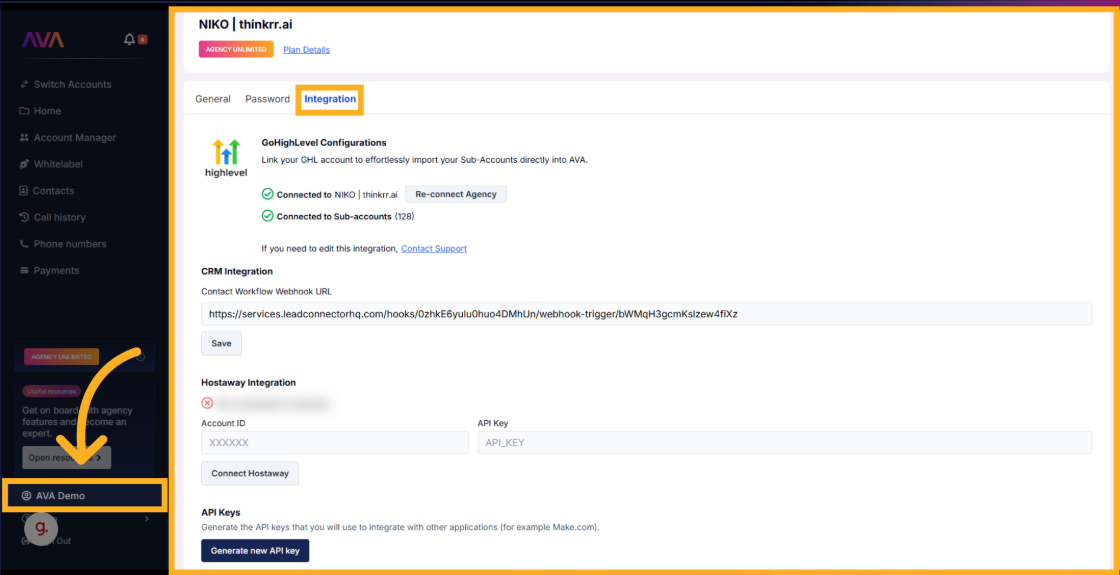Click the "(128)" sub-accounts count
This screenshot has height=575, width=1120.
pos(405,216)
